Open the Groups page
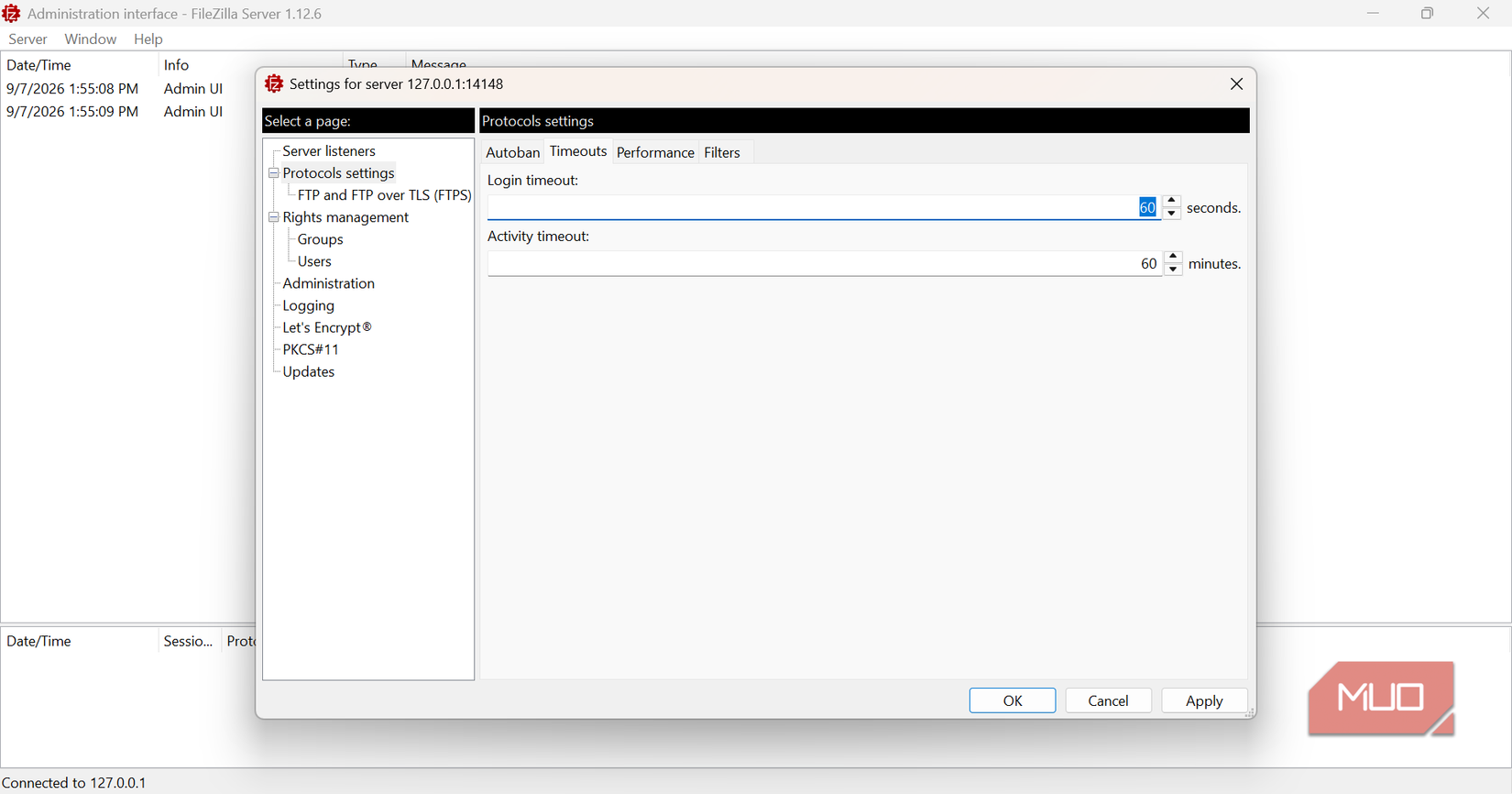The width and height of the screenshot is (1512, 794). [x=320, y=239]
